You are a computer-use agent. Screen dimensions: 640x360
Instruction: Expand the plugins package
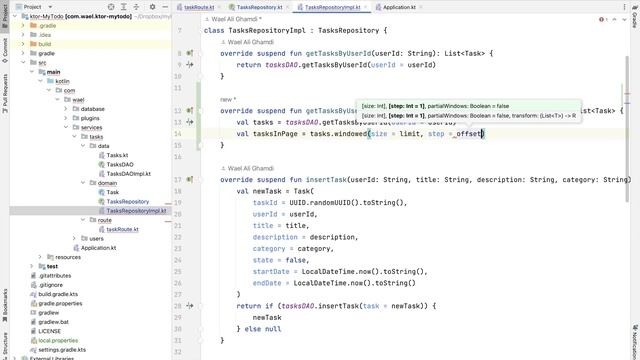click(66, 118)
